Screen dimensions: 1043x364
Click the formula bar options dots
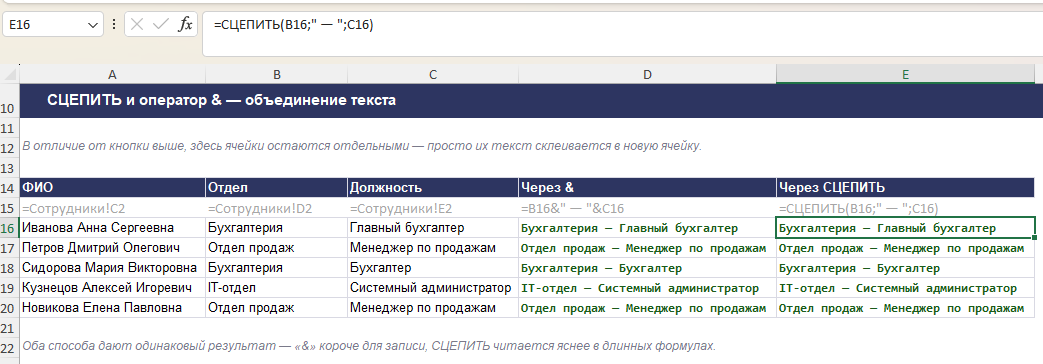[114, 25]
